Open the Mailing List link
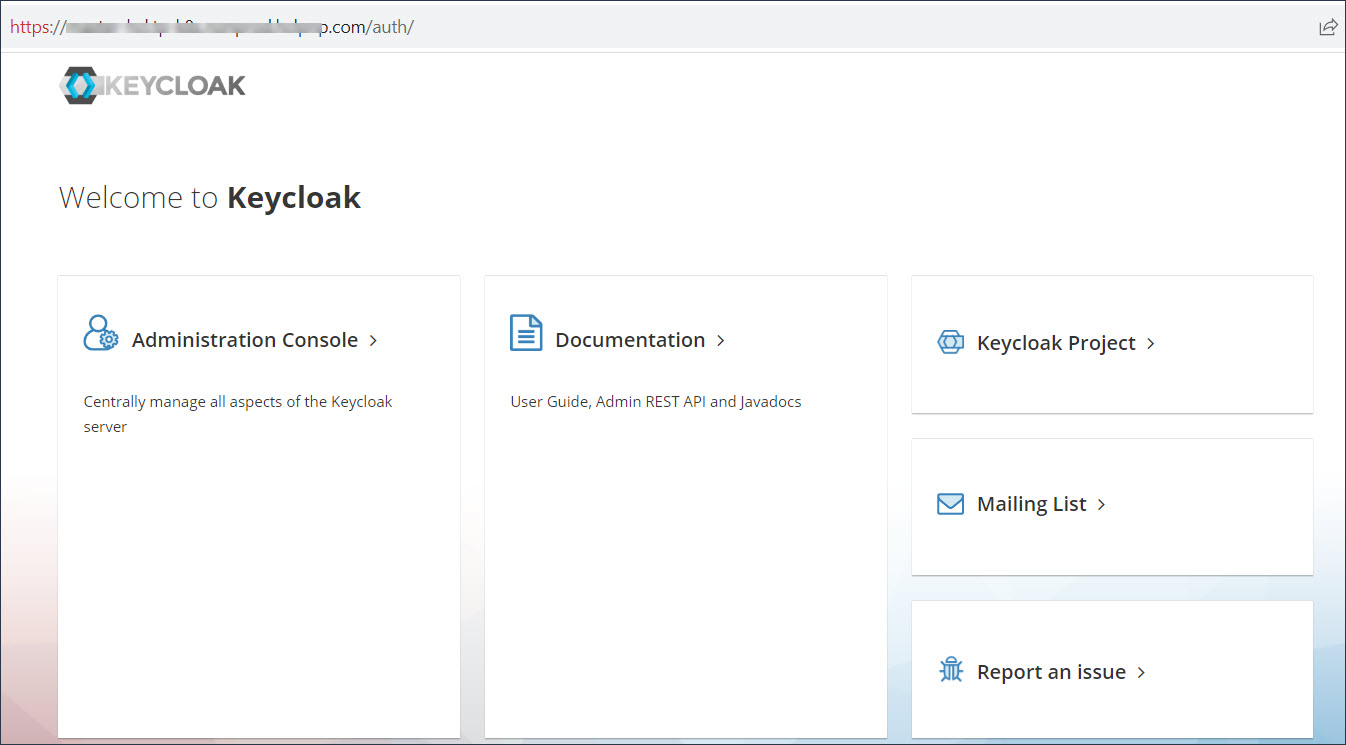This screenshot has width=1346, height=745. pyautogui.click(x=1031, y=503)
